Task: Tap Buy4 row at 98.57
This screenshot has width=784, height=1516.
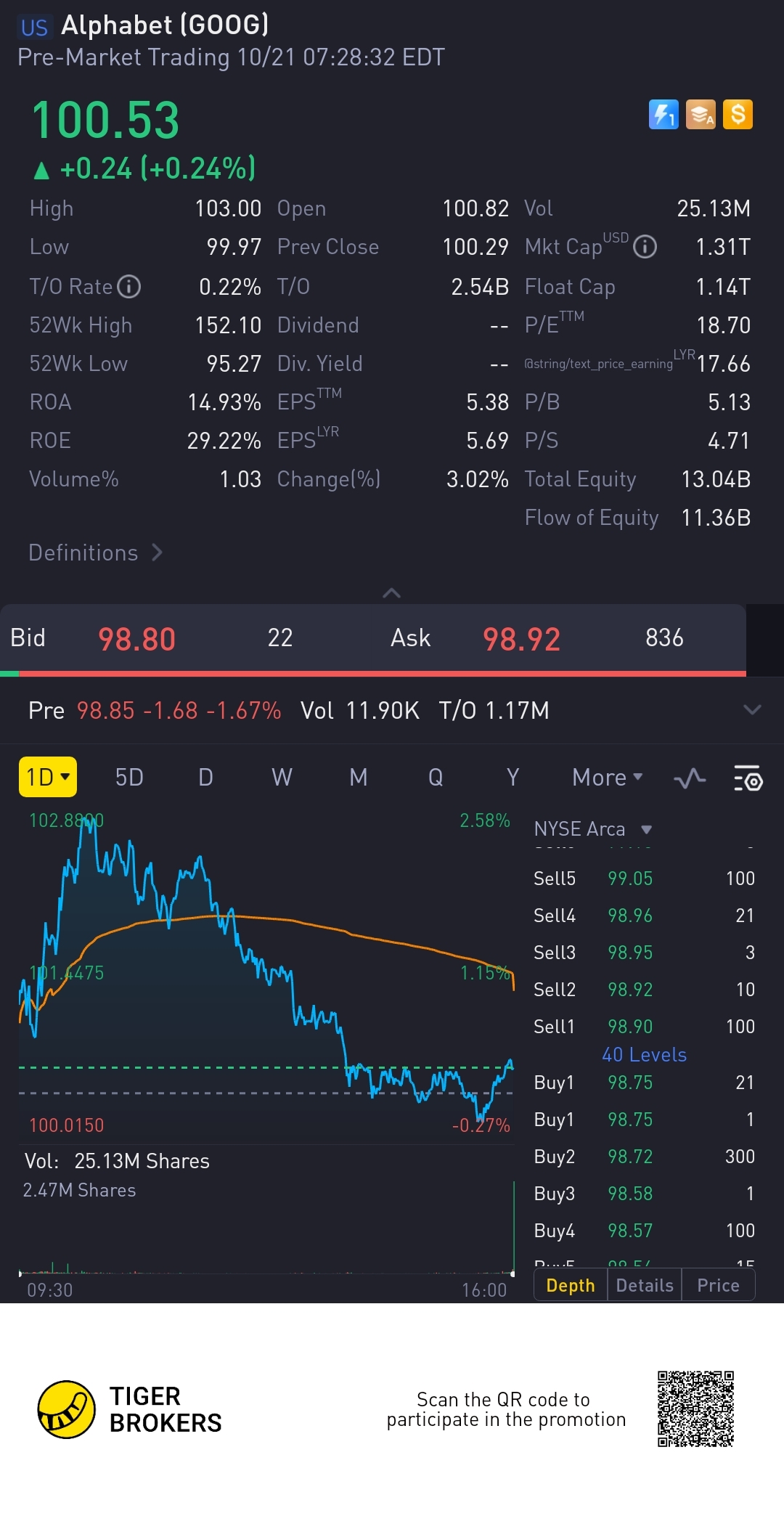Action: point(644,1231)
